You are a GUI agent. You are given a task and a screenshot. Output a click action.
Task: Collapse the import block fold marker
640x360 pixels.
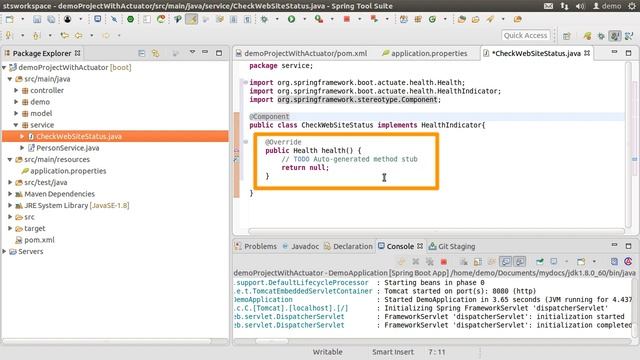tap(245, 82)
